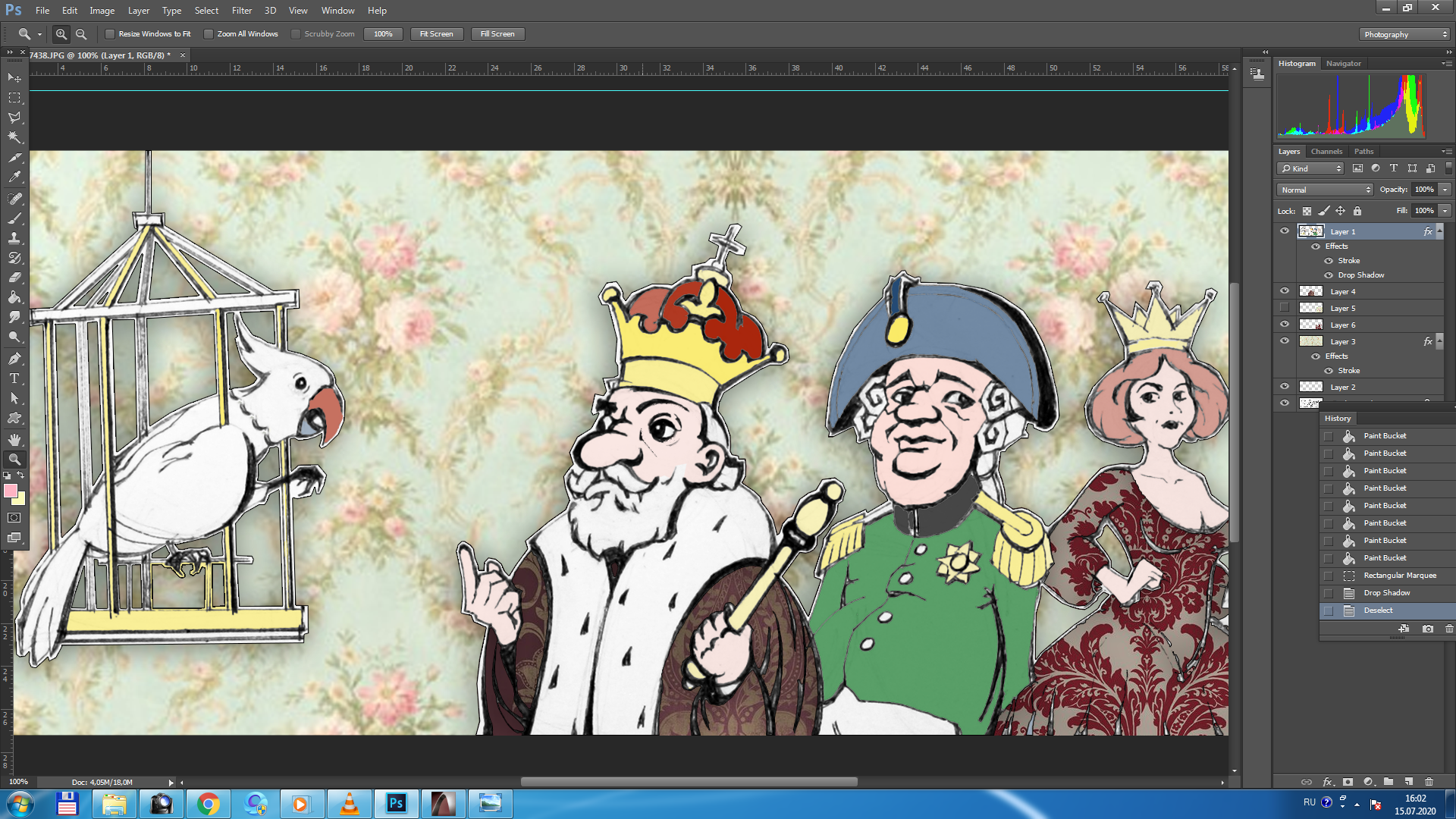Viewport: 1456px width, 819px height.
Task: Open the layer filter Kind dropdown
Action: point(1310,168)
